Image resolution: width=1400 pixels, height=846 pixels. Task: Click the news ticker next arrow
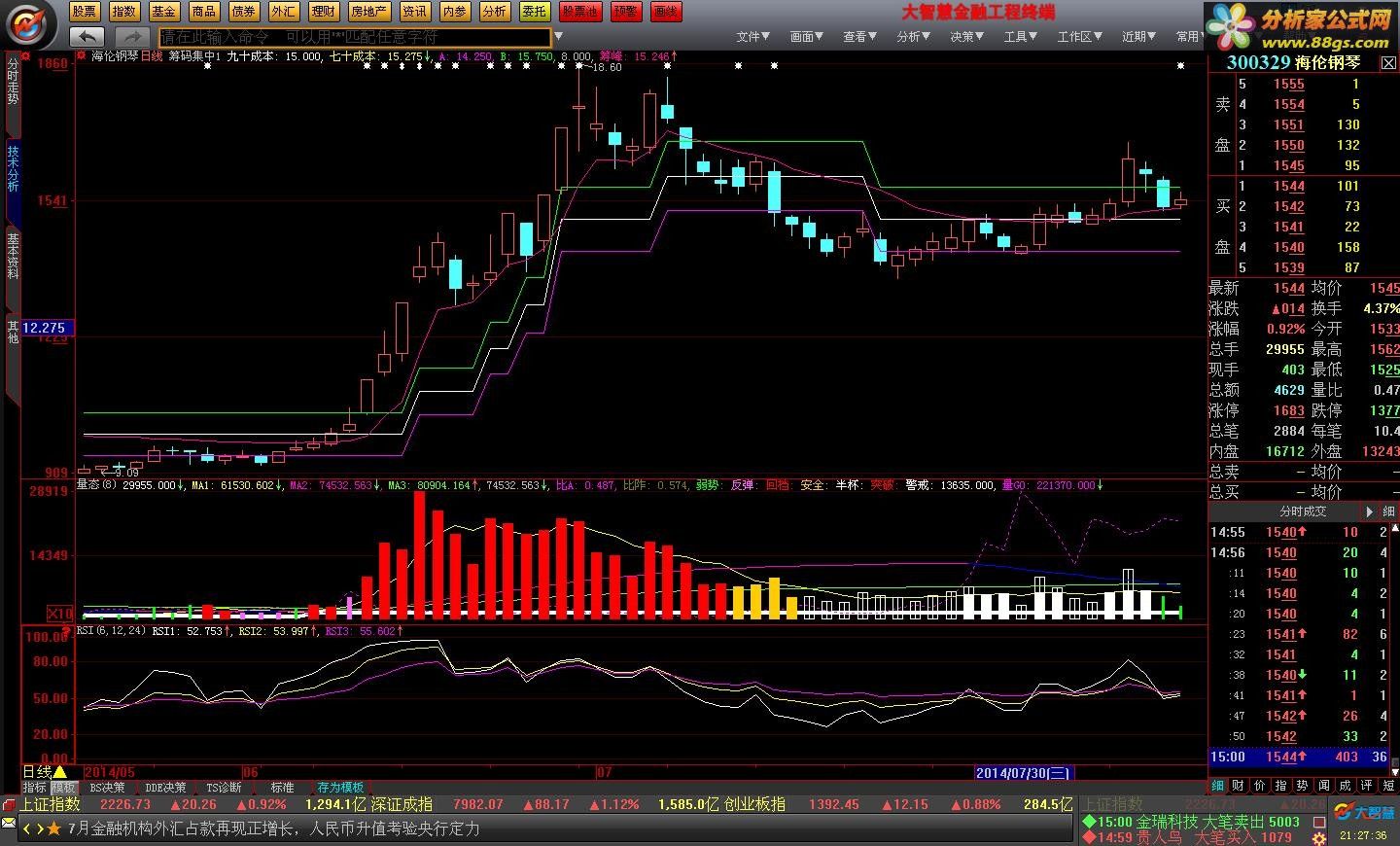coord(40,829)
